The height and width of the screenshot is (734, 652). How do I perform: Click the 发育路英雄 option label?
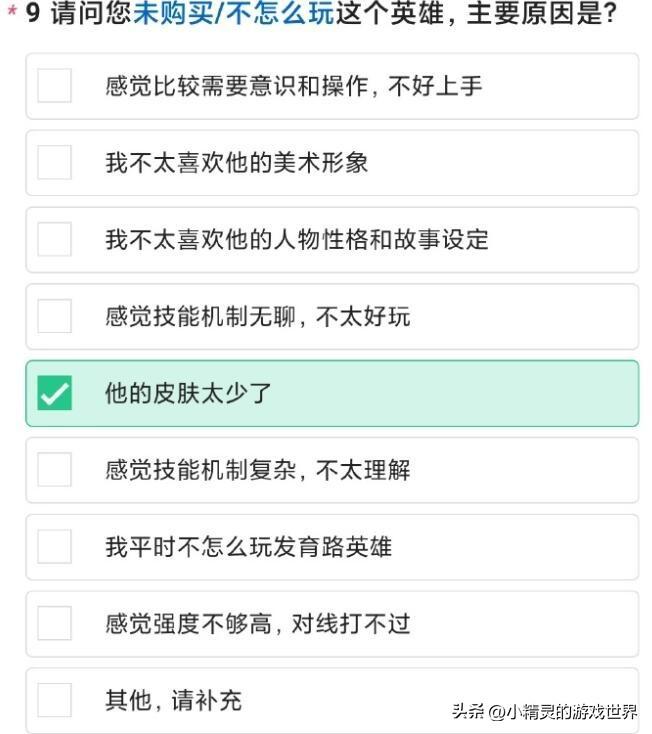(333, 547)
